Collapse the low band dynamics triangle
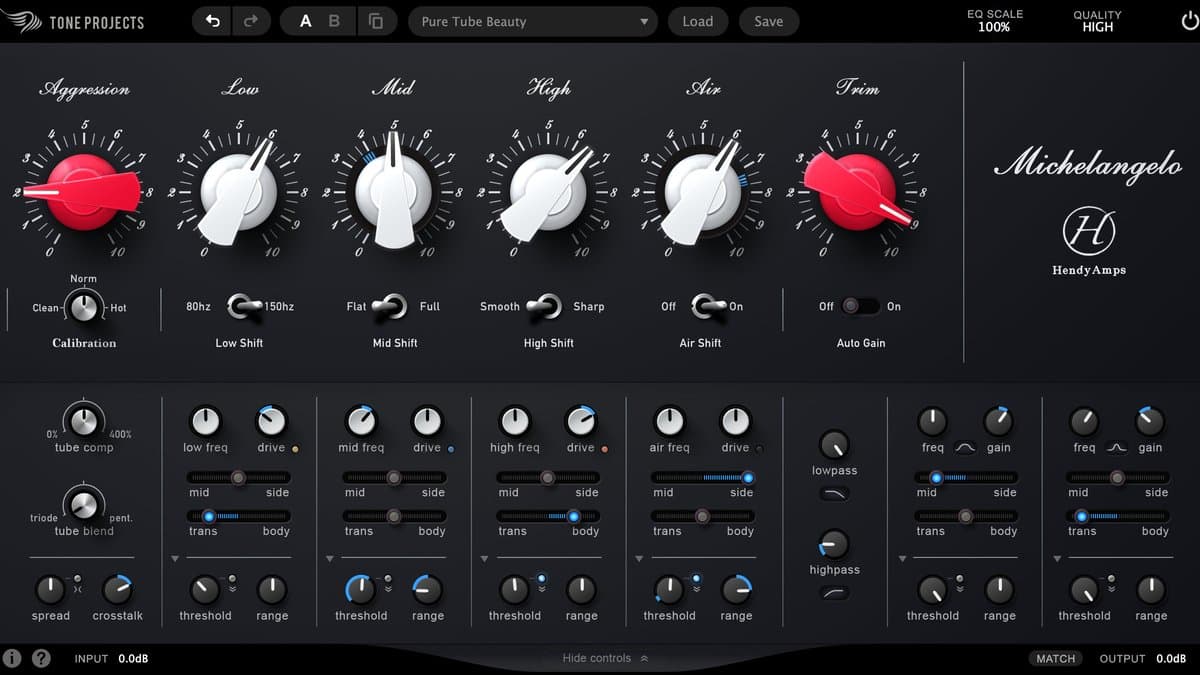The width and height of the screenshot is (1200, 675). coord(175,559)
